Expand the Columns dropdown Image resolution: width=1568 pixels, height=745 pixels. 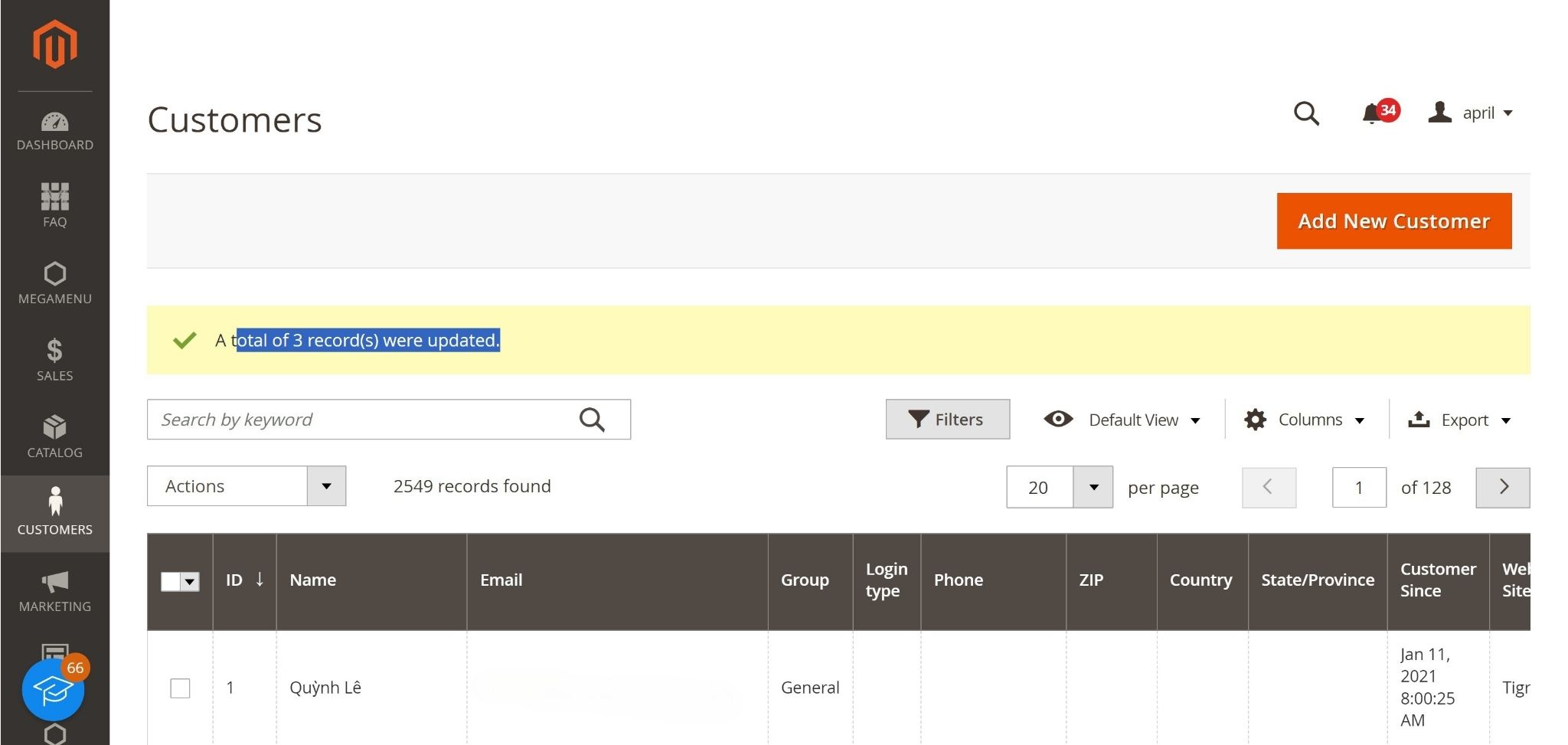pyautogui.click(x=1305, y=420)
